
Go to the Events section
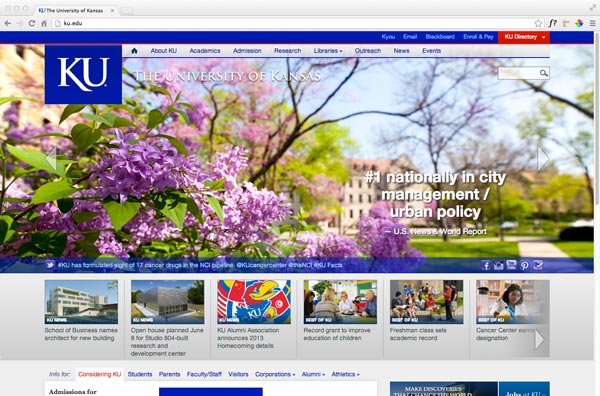click(432, 51)
